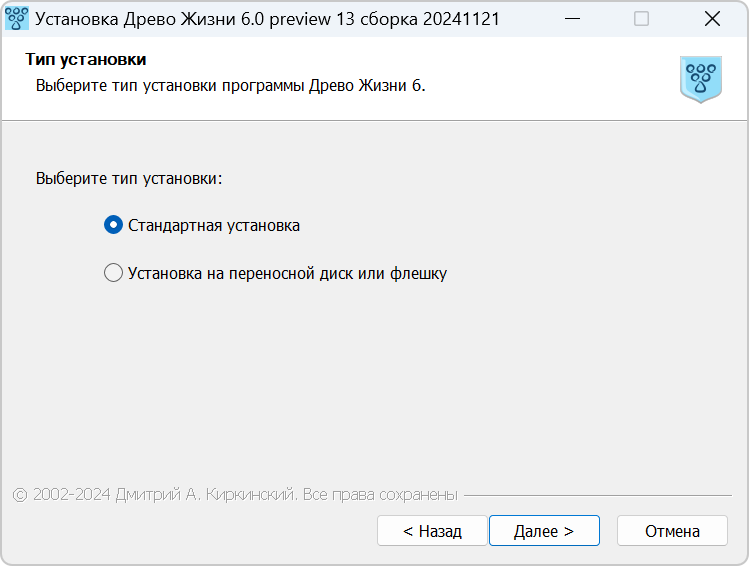
Task: Click the greyed-out maximize window button
Action: tap(641, 19)
